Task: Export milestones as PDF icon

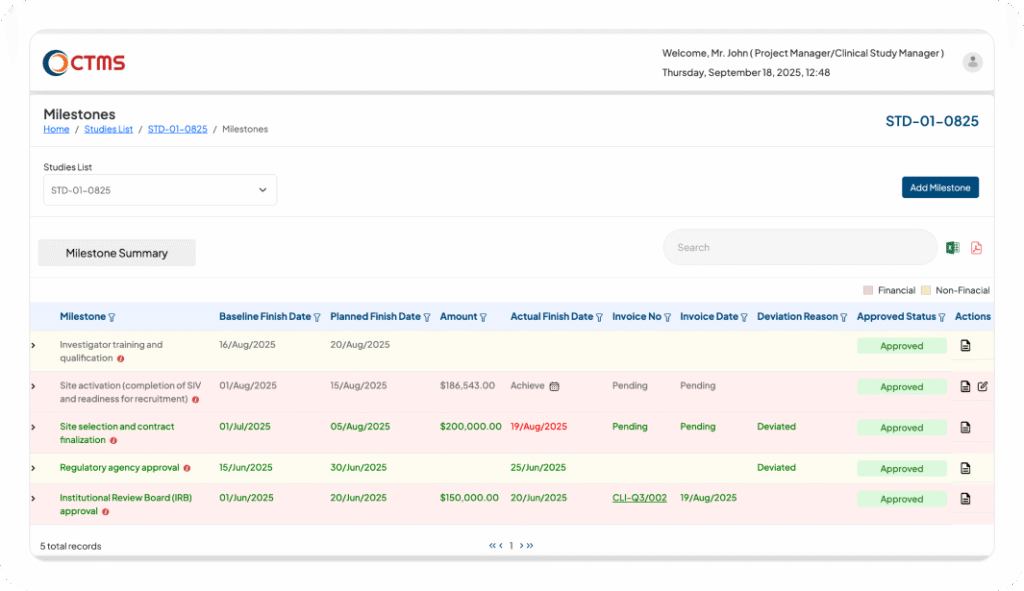Action: tap(976, 248)
